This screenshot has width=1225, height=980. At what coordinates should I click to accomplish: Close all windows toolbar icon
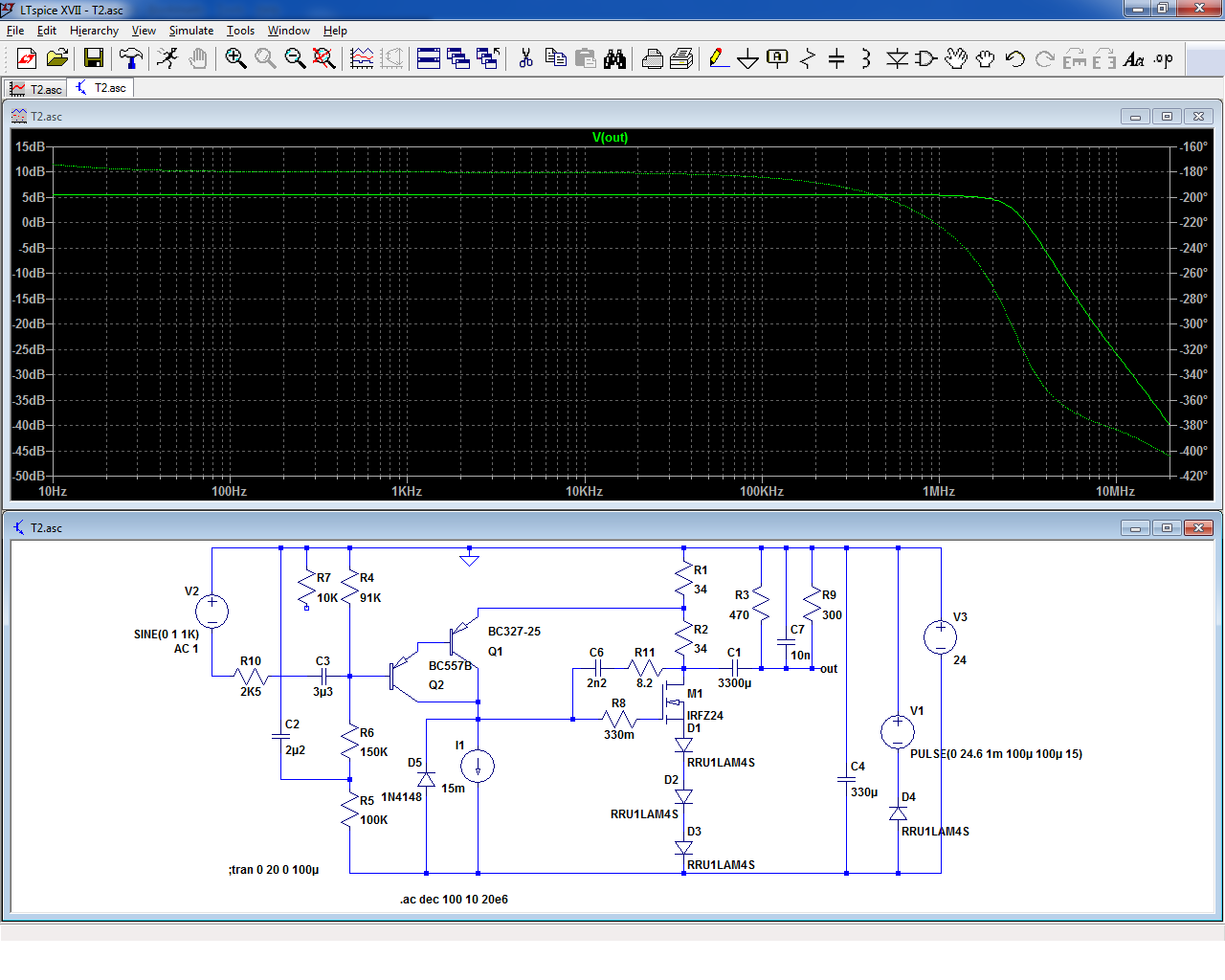[488, 59]
